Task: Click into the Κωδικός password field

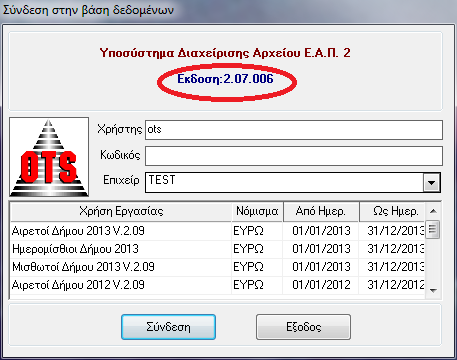Action: [x=294, y=156]
